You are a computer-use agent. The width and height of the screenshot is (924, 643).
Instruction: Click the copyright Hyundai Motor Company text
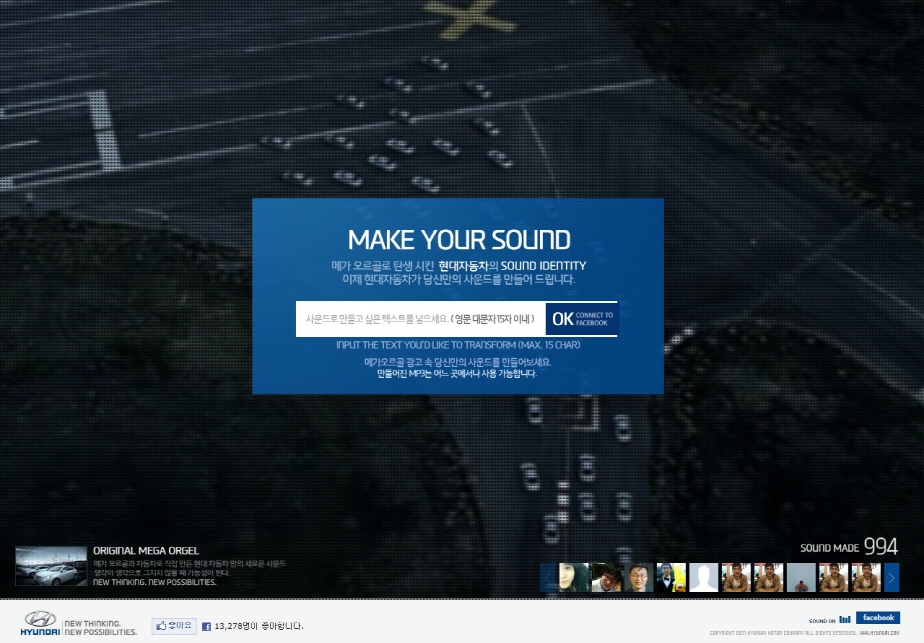click(783, 633)
